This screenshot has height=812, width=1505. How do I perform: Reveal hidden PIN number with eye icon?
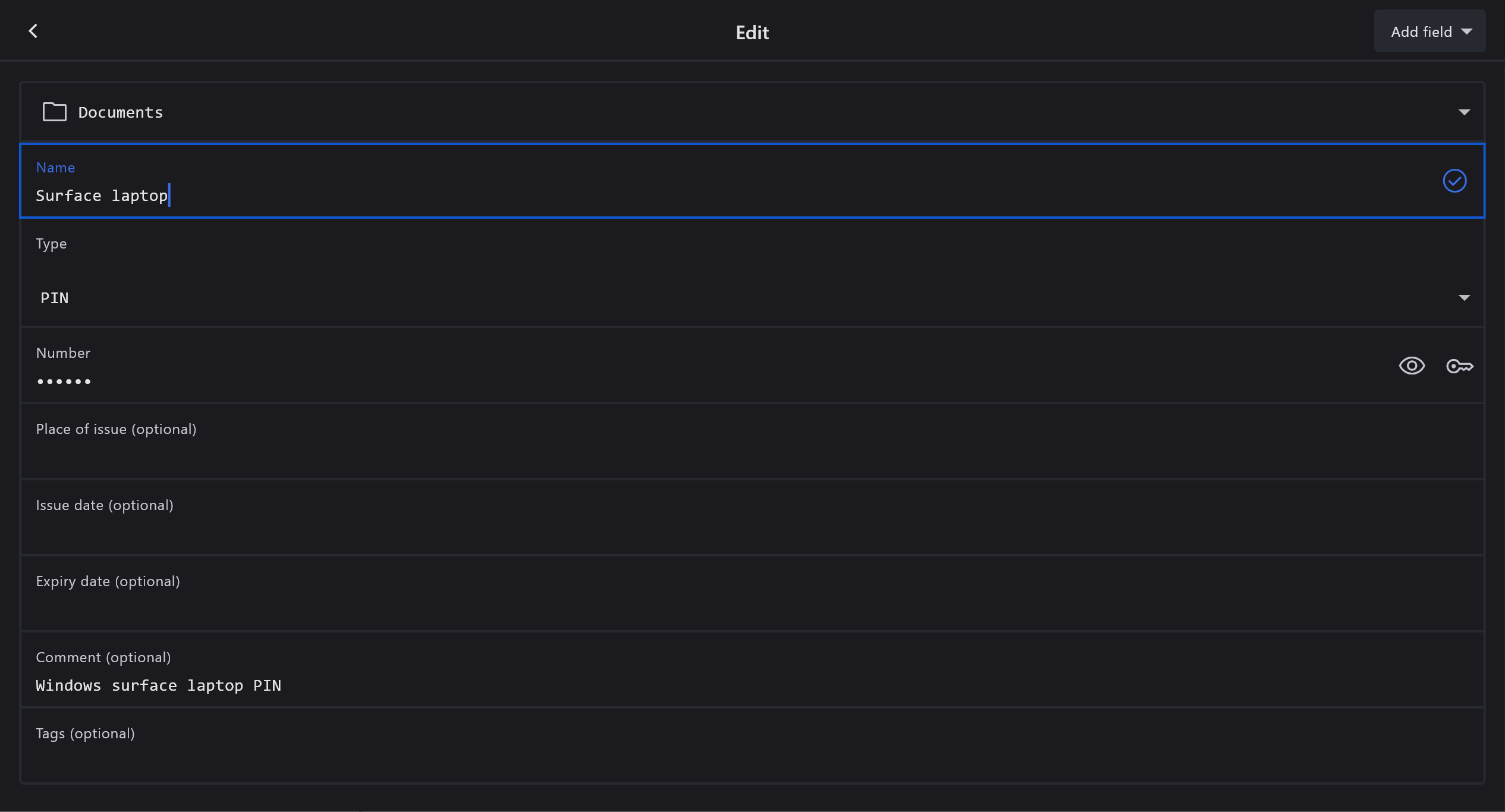tap(1411, 366)
